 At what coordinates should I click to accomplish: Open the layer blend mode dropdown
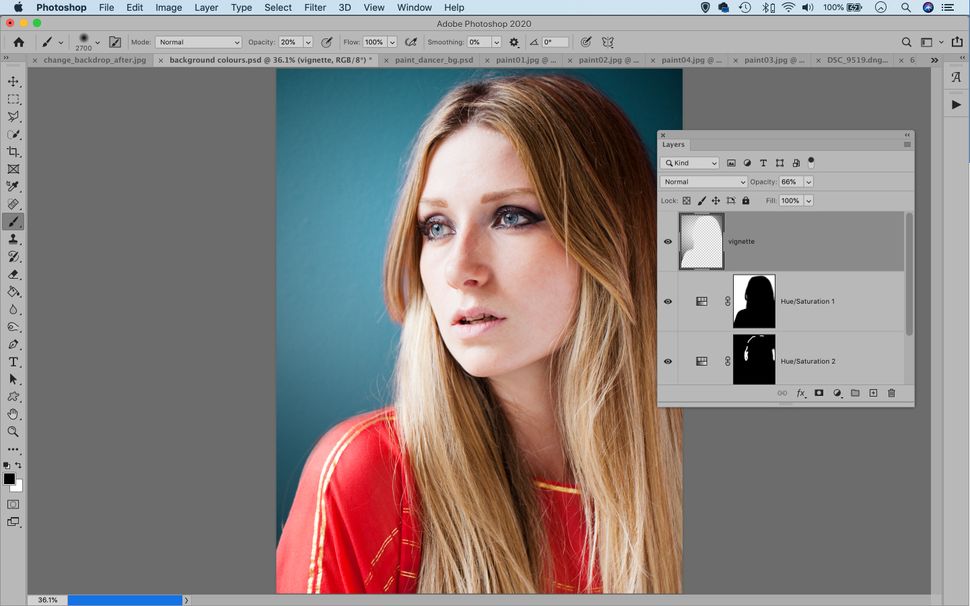[703, 181]
